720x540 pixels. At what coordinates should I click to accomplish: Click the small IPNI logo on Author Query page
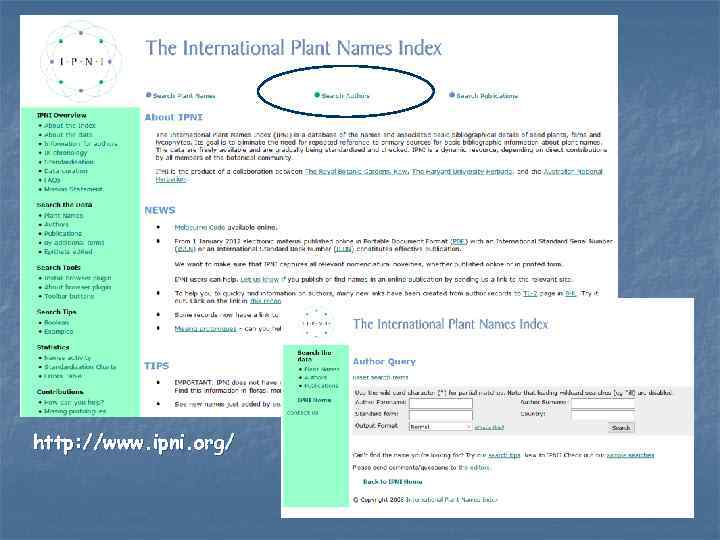[x=316, y=323]
